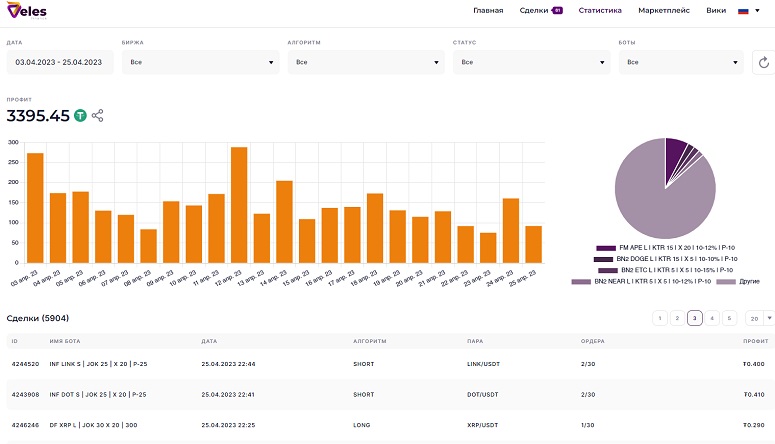Open the Алгоритм dropdown

366,62
